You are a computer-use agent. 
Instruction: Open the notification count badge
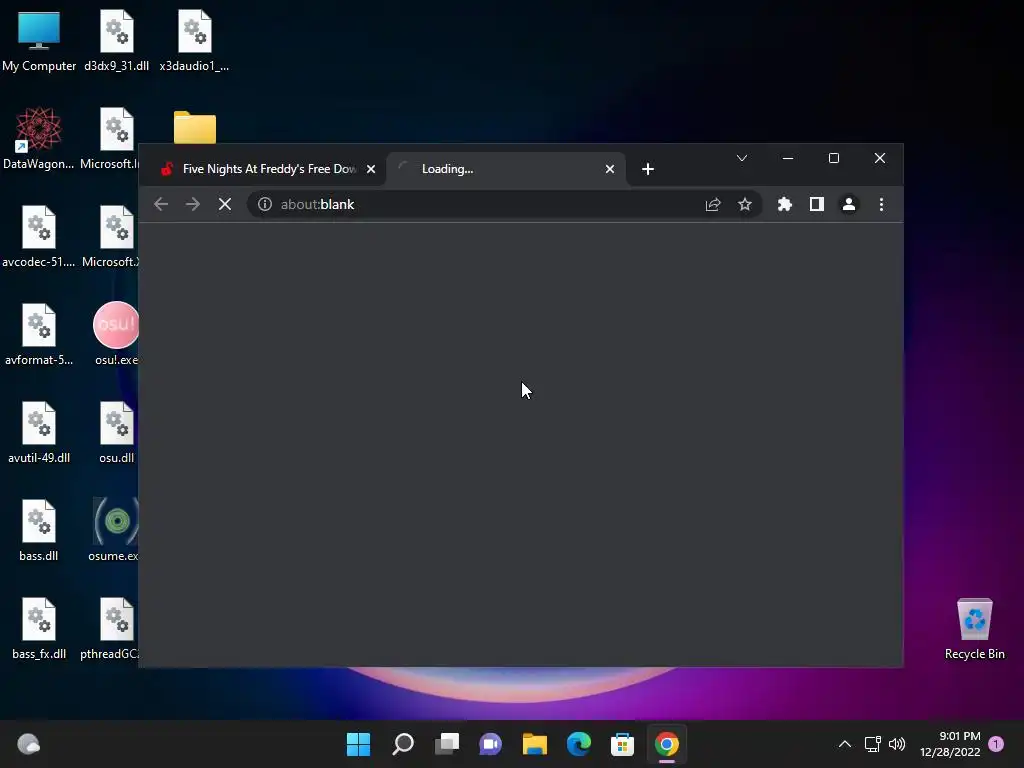996,744
